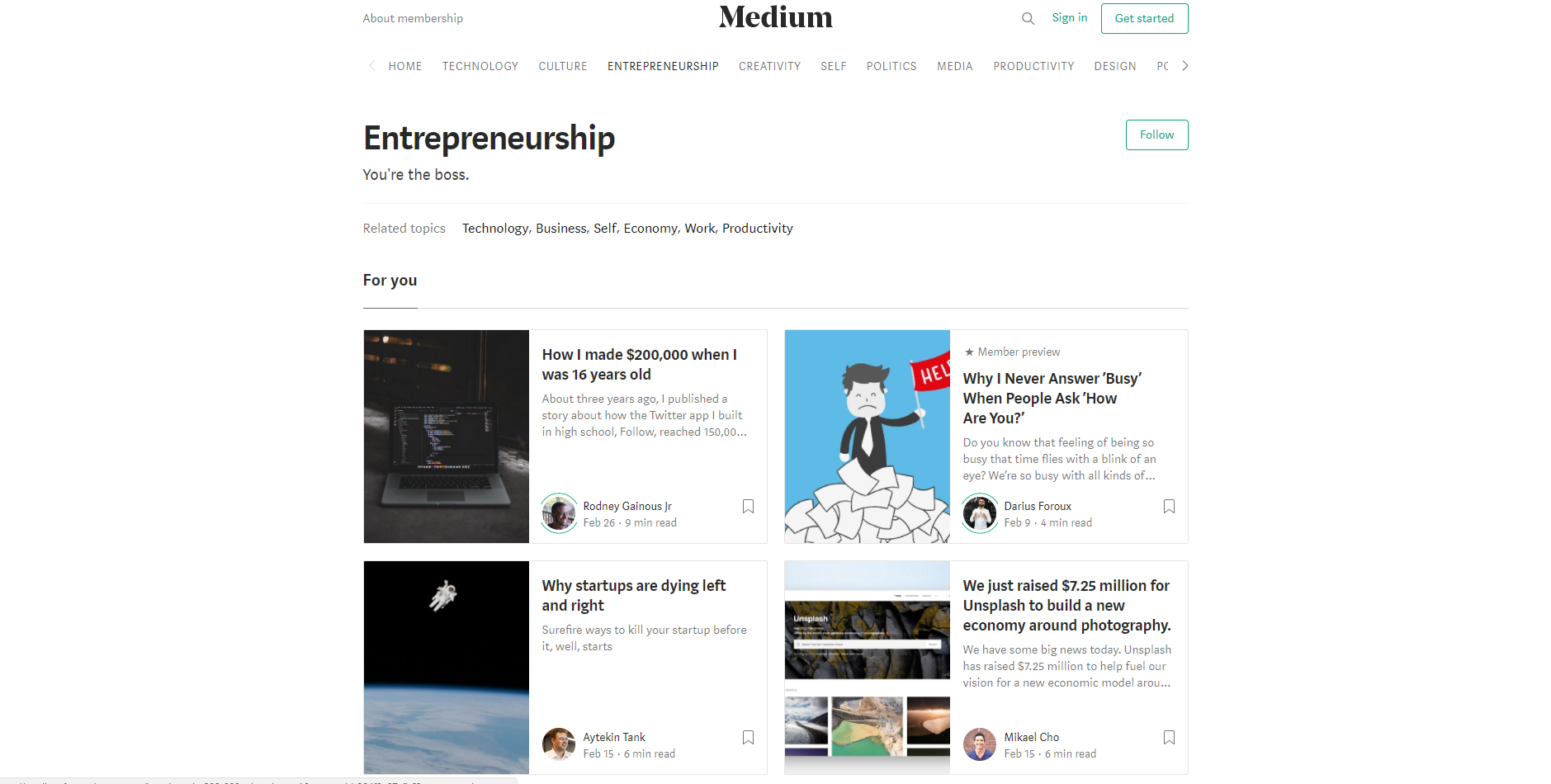Open the related topic Economy
This screenshot has width=1551, height=784.
[650, 229]
